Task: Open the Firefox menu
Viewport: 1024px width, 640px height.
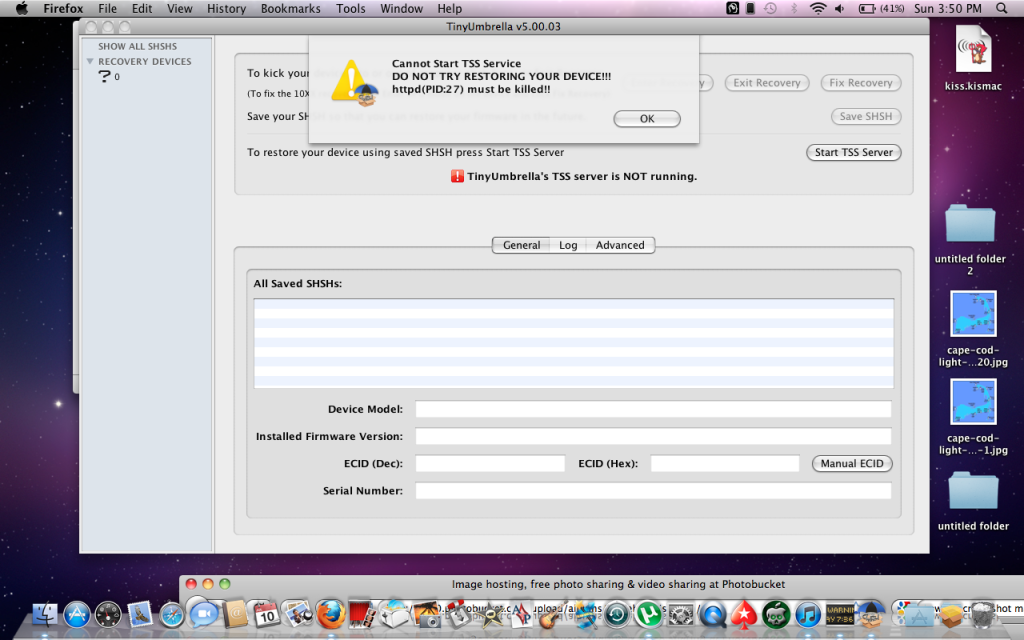Action: [x=63, y=8]
